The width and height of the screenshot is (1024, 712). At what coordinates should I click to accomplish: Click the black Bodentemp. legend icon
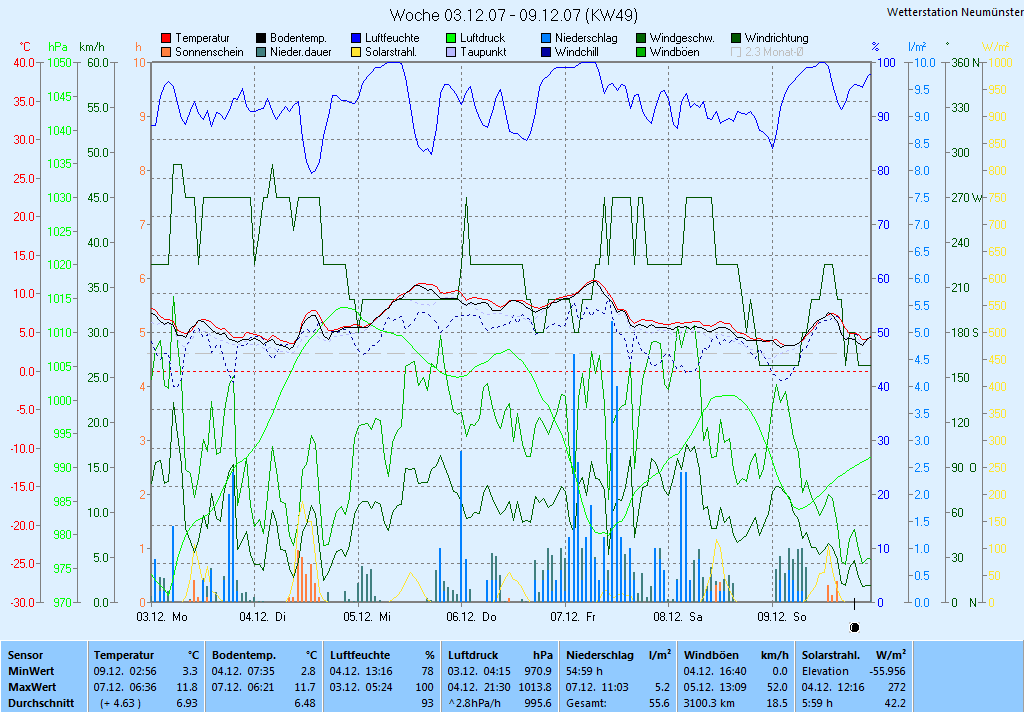[261, 38]
